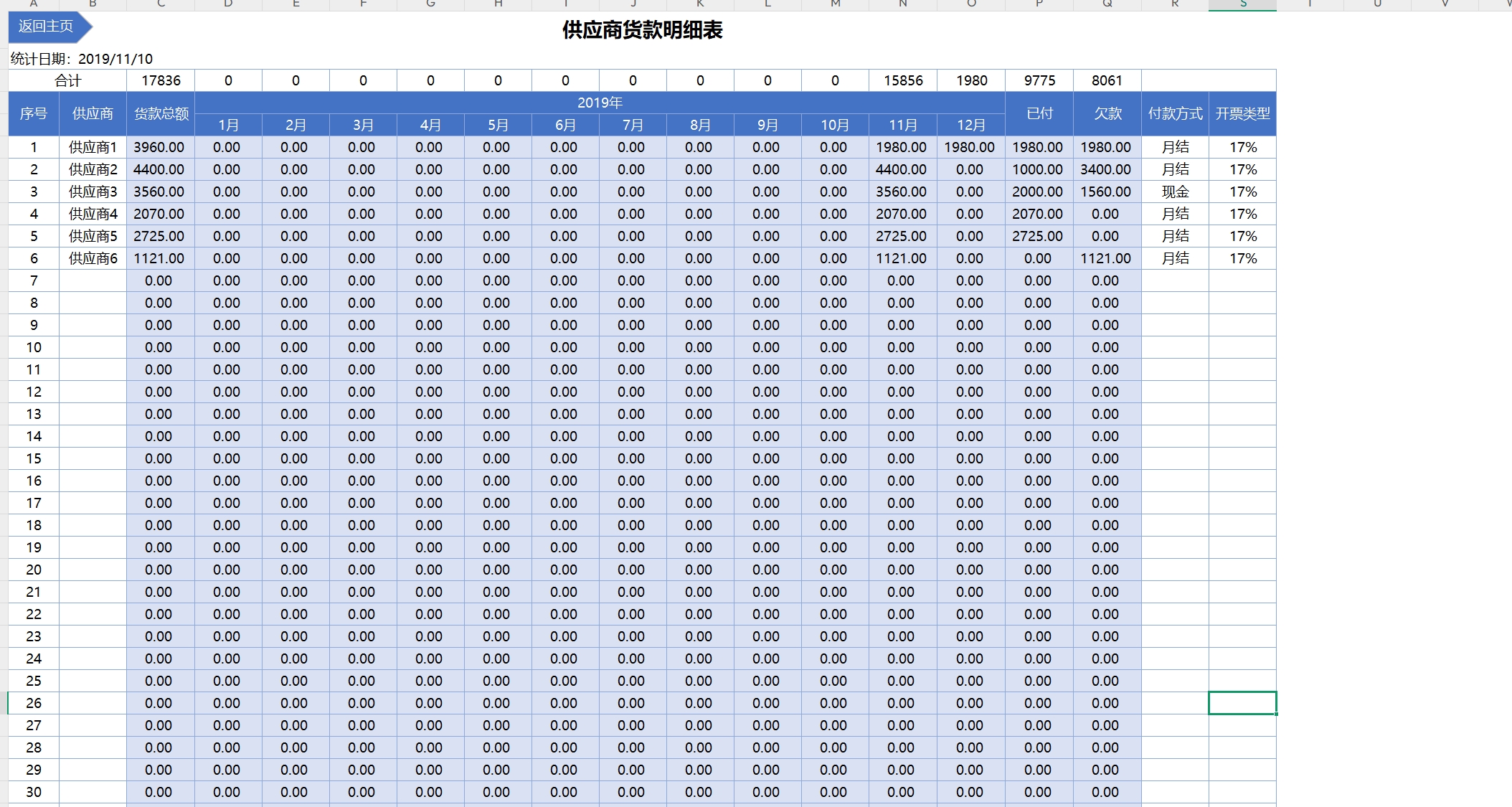The image size is (1512, 807).
Task: Select 供应商3 total 3560.00 in 货款总额
Action: pyautogui.click(x=161, y=192)
